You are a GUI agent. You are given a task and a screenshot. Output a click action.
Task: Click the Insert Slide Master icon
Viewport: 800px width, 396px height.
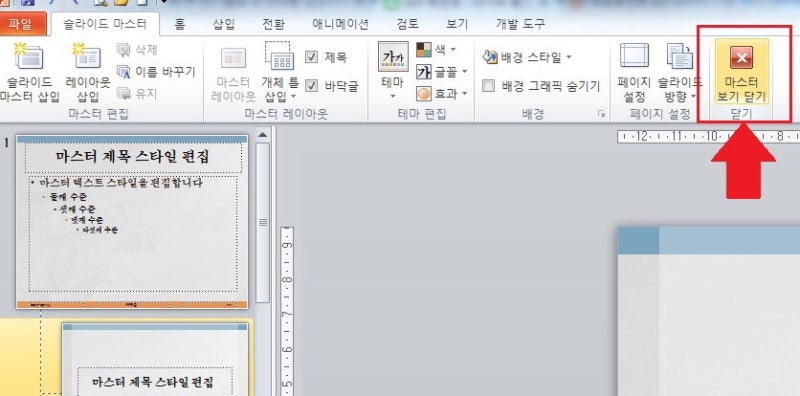tap(29, 56)
